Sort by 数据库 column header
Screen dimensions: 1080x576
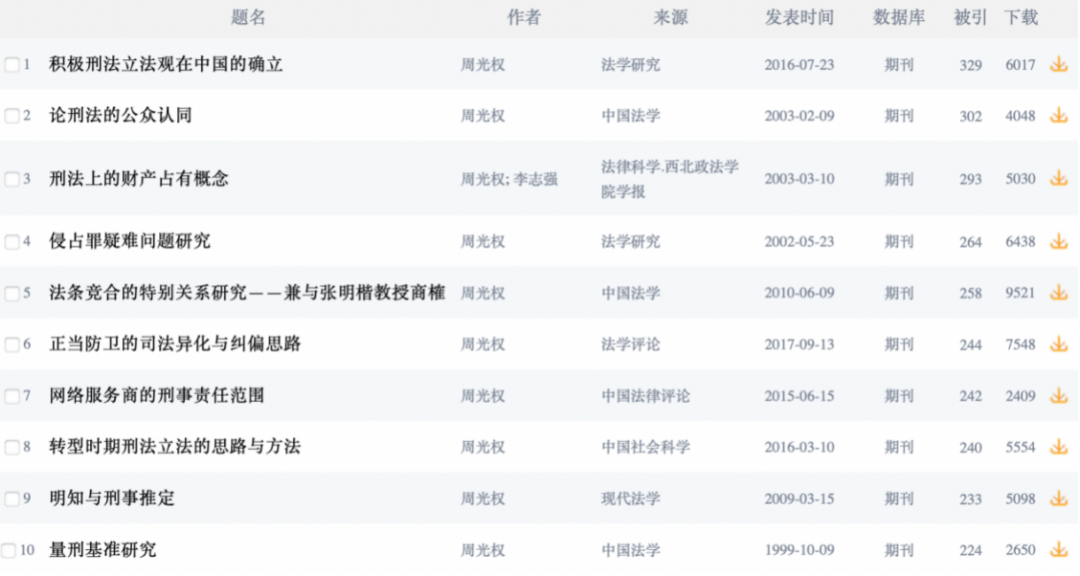899,17
